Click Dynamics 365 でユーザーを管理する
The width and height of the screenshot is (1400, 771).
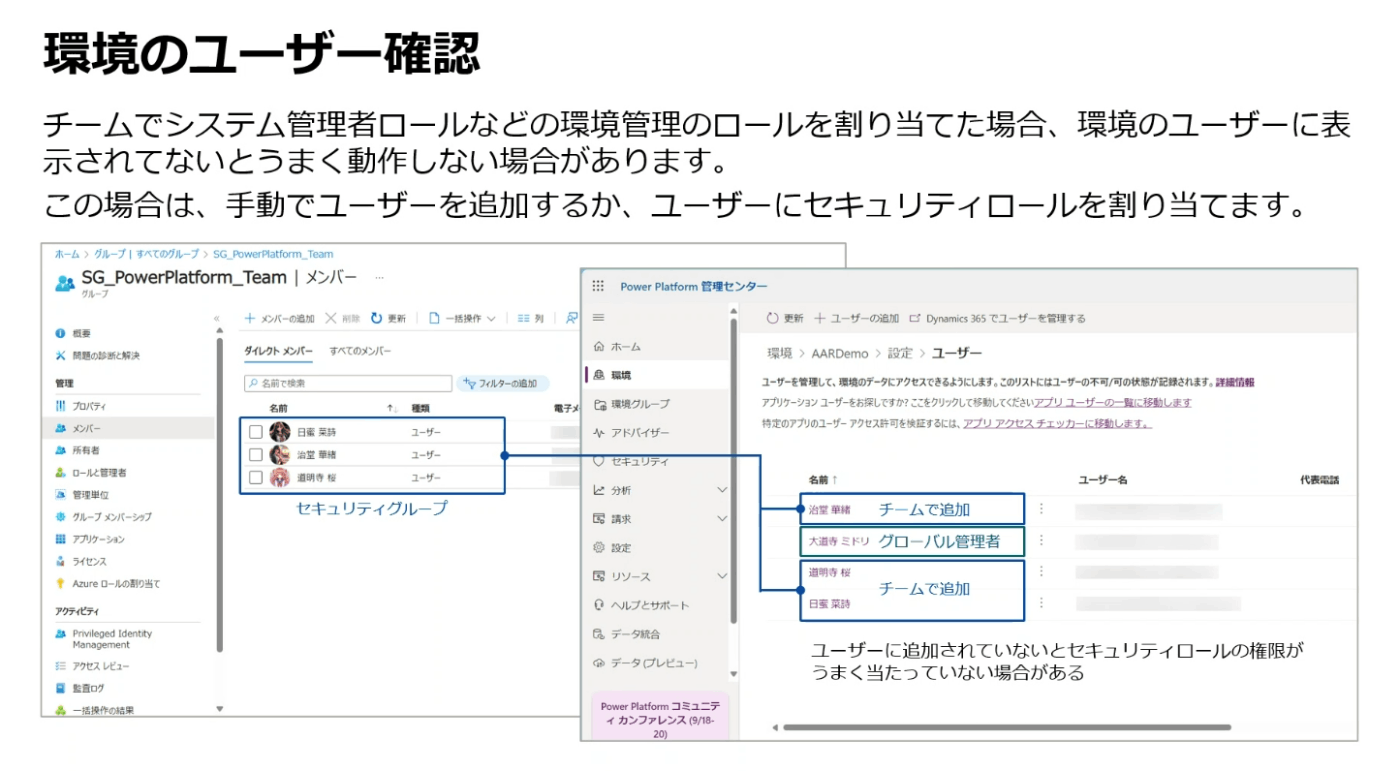tap(998, 318)
